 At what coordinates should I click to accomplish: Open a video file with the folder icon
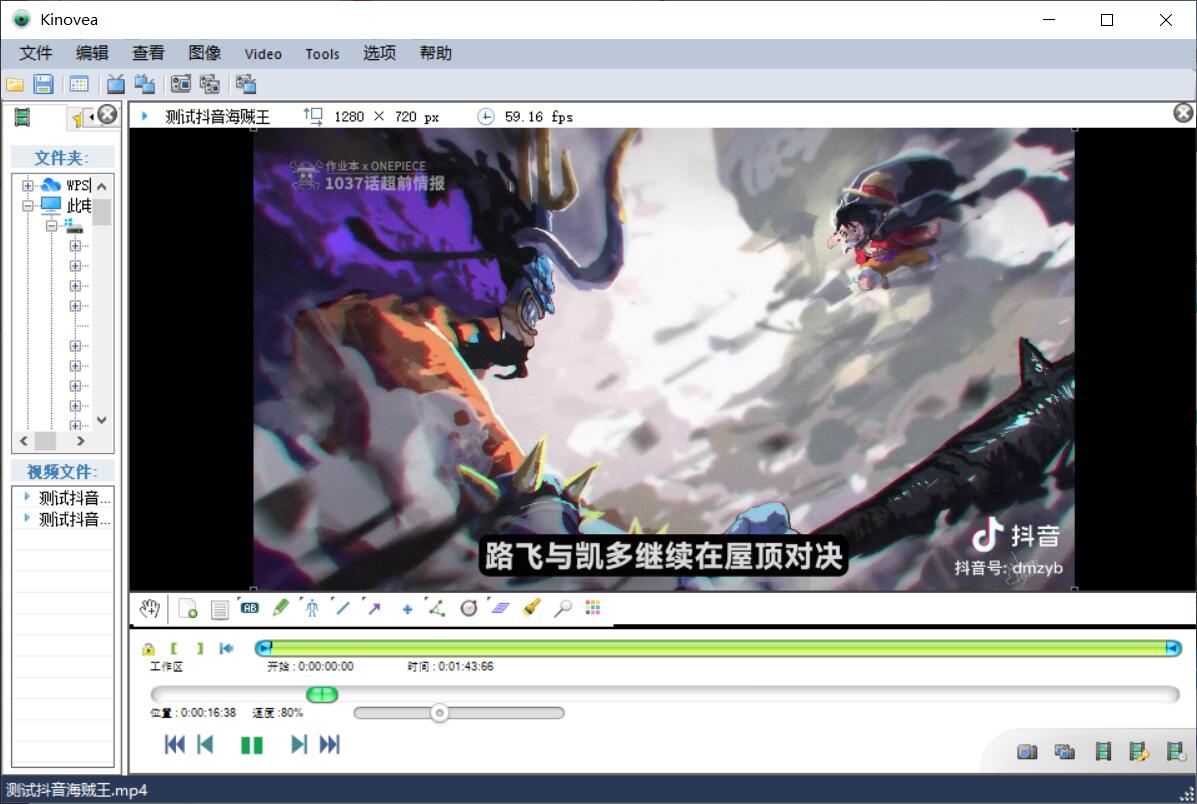click(15, 84)
